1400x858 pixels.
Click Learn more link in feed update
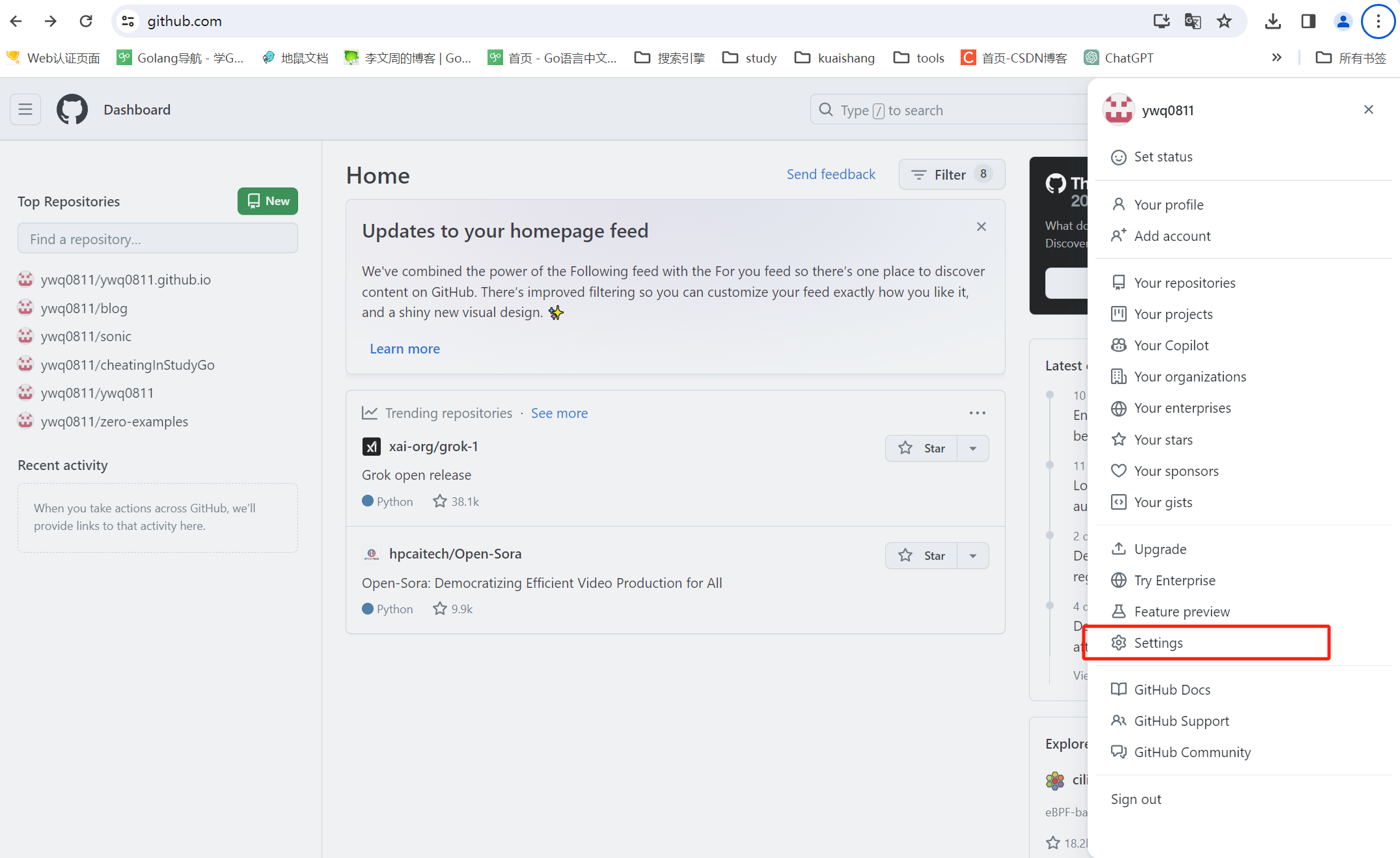[405, 348]
